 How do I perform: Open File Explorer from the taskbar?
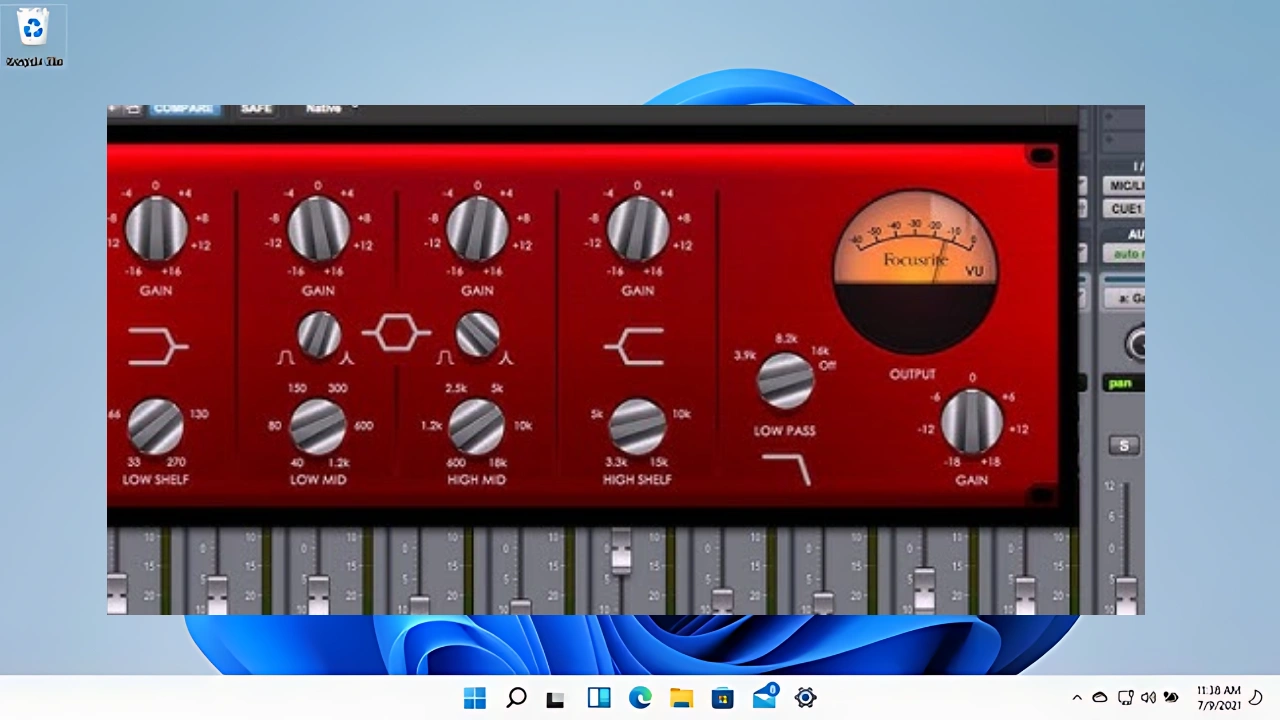point(682,698)
